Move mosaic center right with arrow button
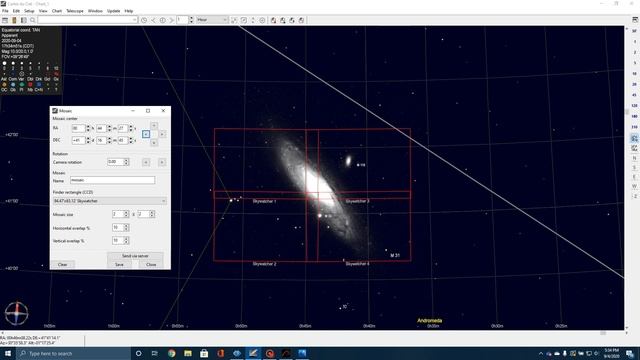Viewport: 640px width, 360px height. coord(162,134)
